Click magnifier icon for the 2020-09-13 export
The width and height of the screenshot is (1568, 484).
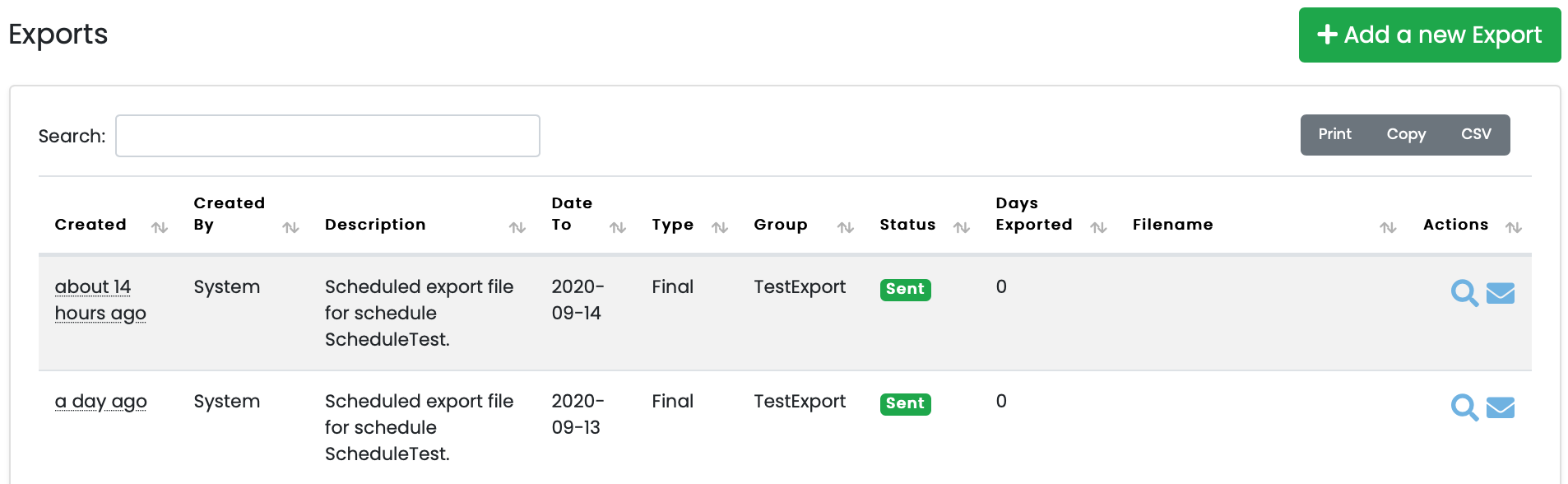(x=1464, y=407)
